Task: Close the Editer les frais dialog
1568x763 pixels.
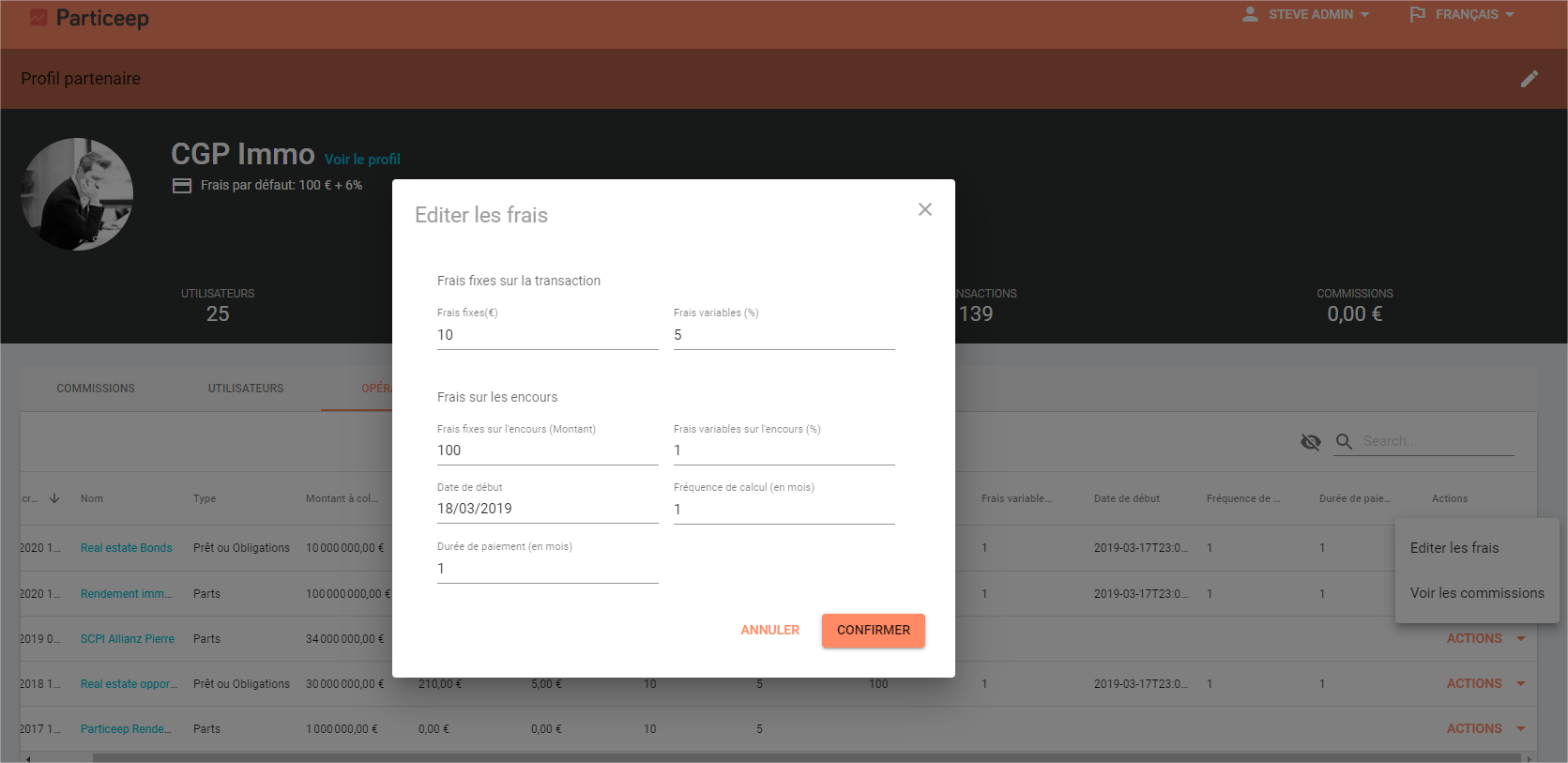Action: point(925,209)
